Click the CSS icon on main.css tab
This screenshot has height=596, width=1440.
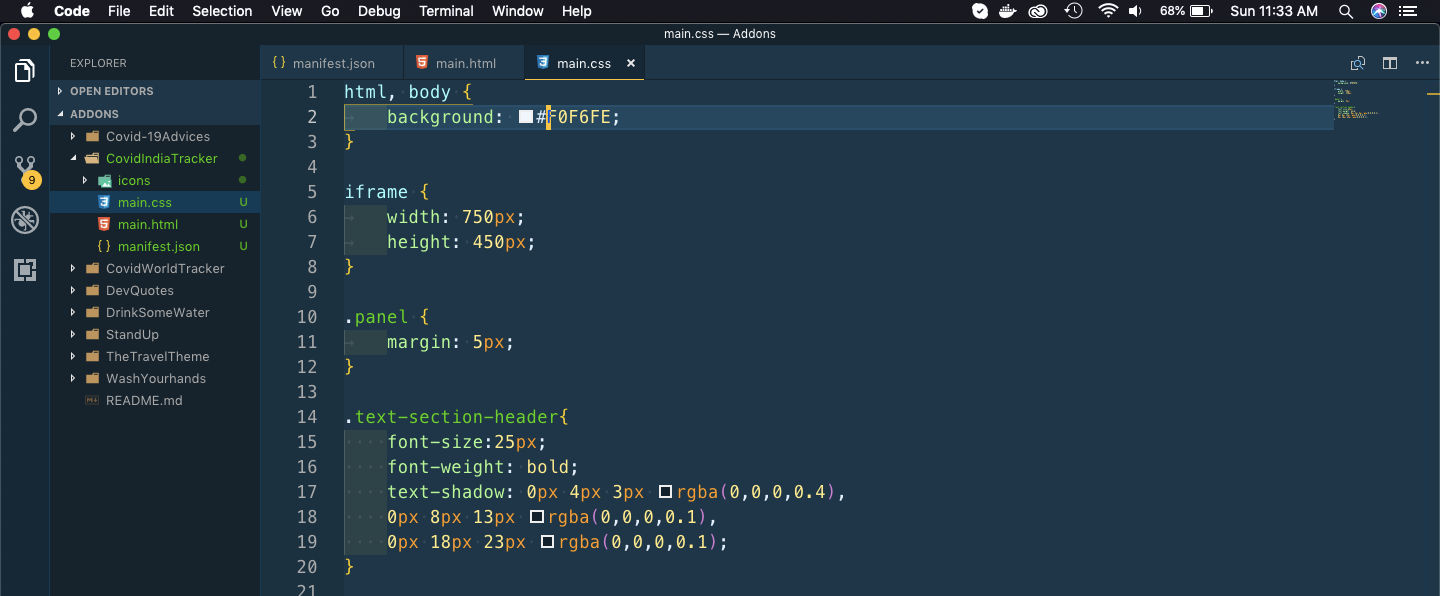(x=543, y=62)
